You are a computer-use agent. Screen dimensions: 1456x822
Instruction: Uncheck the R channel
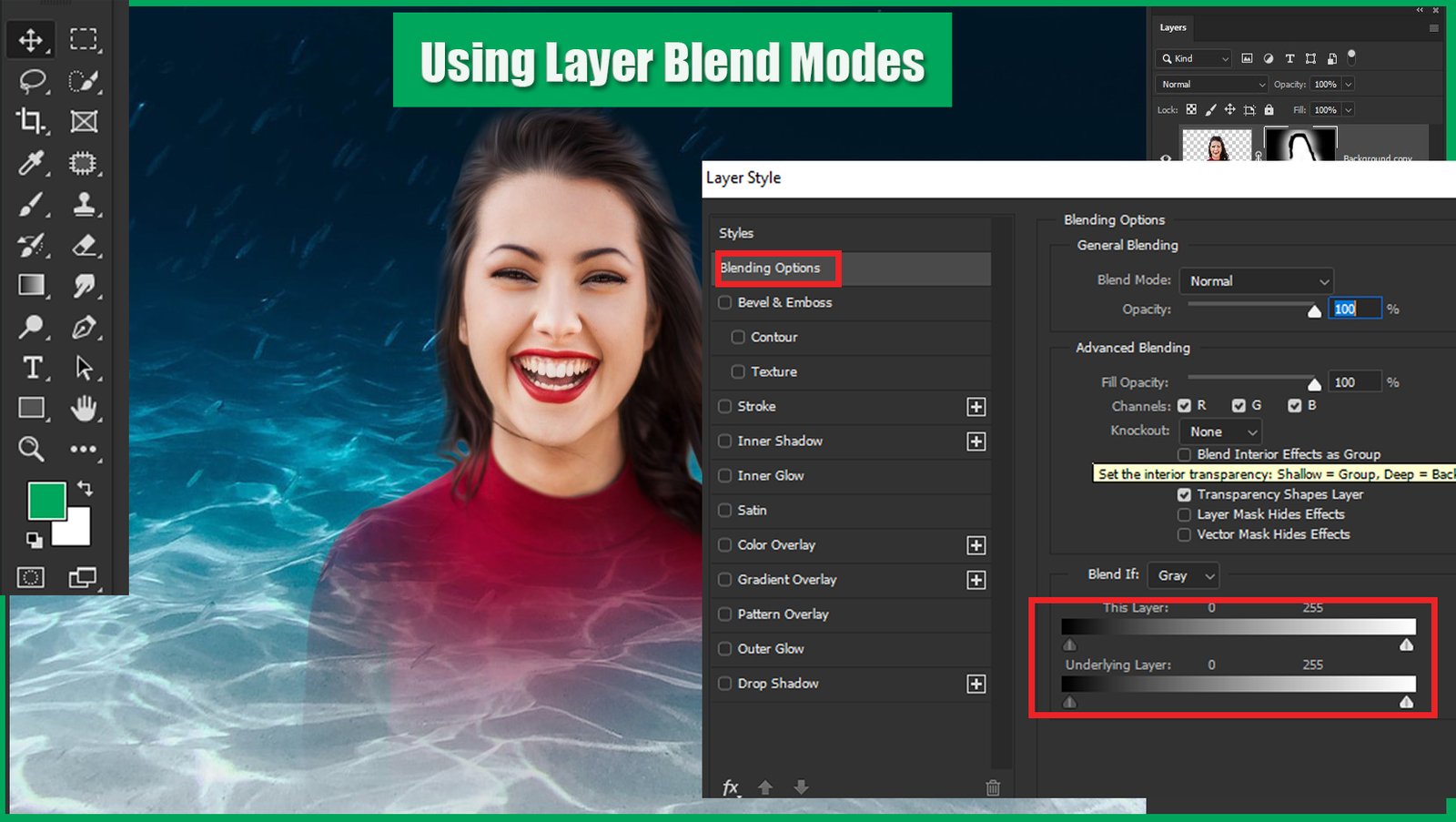1184,405
